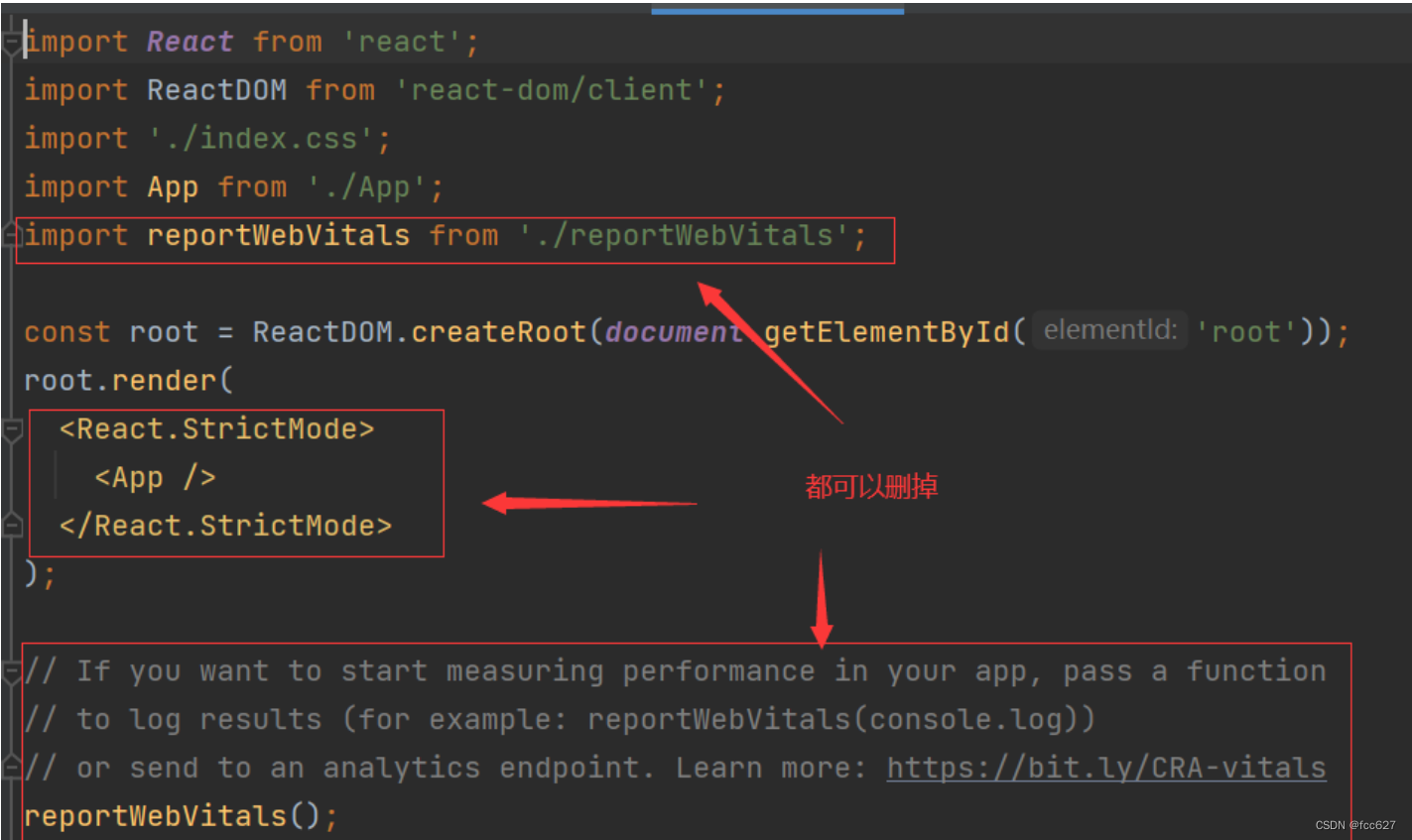Click the 'react' string in first import
1412x840 pixels.
402,42
